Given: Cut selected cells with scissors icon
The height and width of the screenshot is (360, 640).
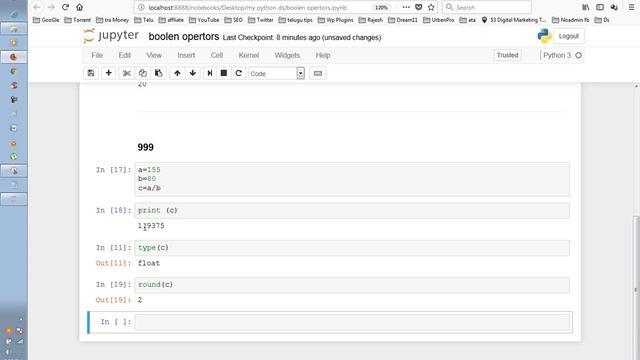Looking at the screenshot, I should [127, 73].
